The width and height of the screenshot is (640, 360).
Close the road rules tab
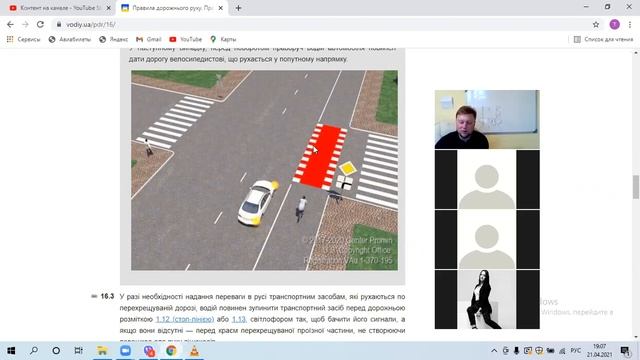[220, 8]
